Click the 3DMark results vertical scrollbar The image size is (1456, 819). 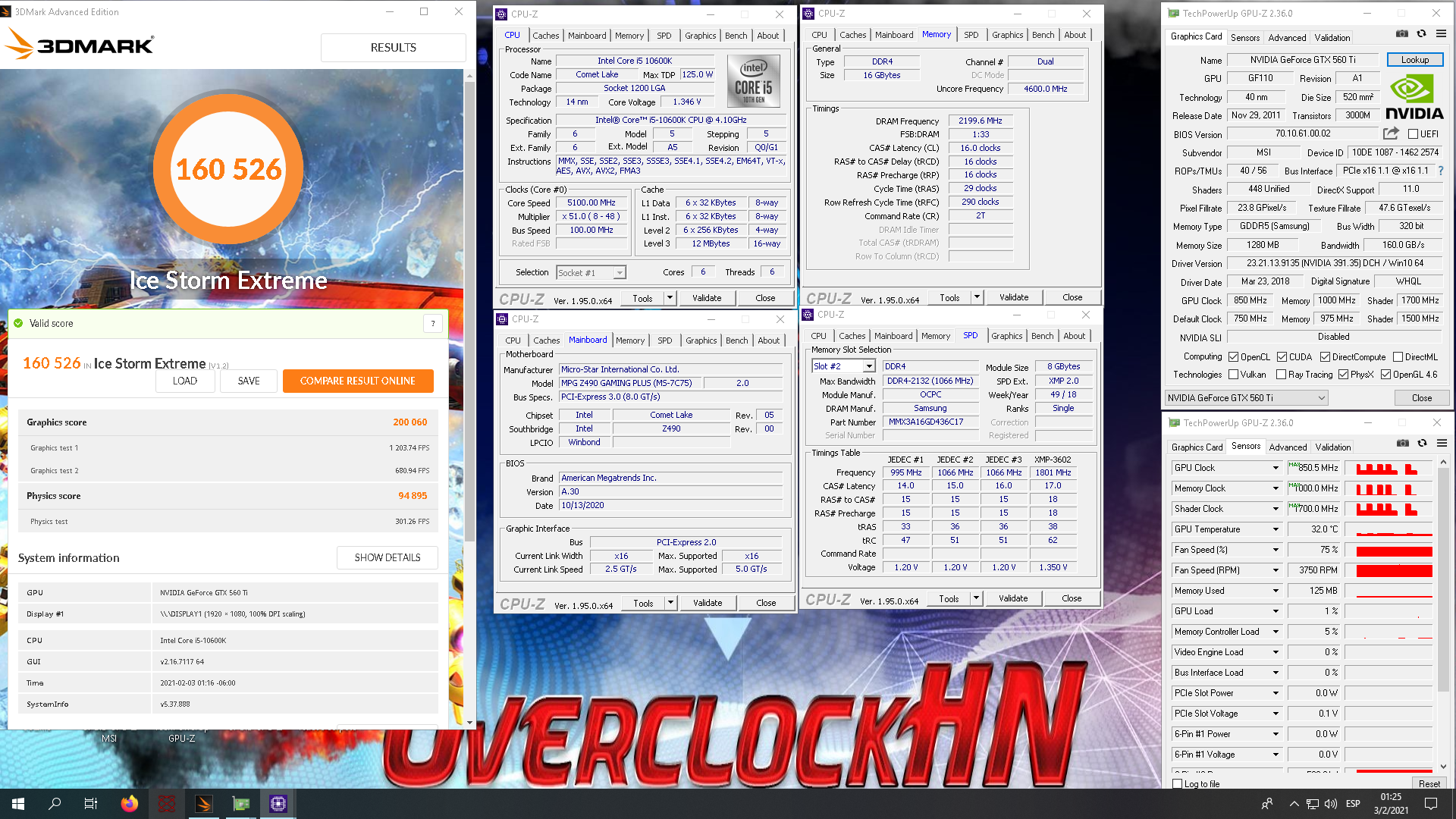[x=469, y=310]
